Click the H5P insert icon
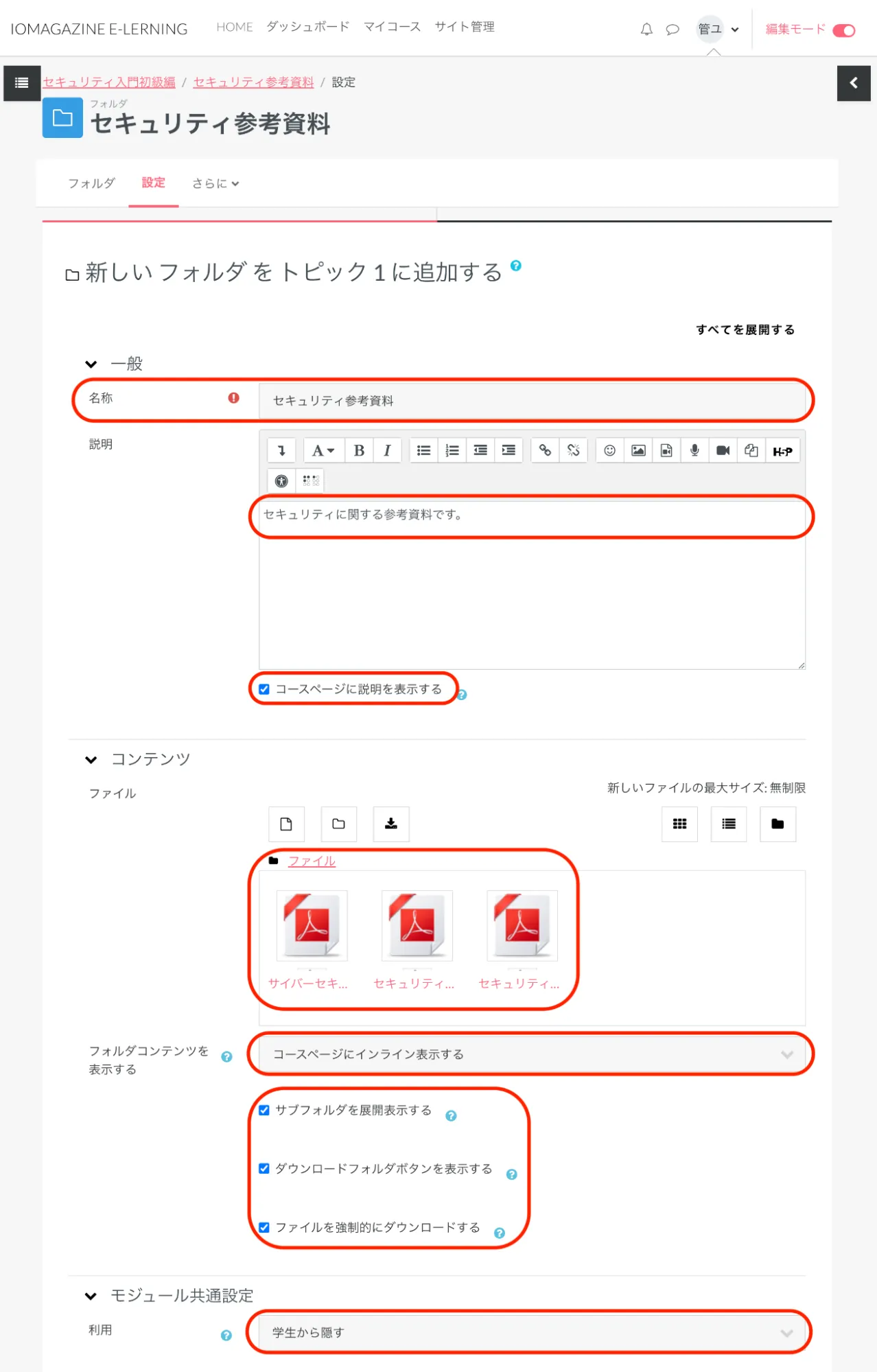This screenshot has width=877, height=1372. click(x=782, y=451)
